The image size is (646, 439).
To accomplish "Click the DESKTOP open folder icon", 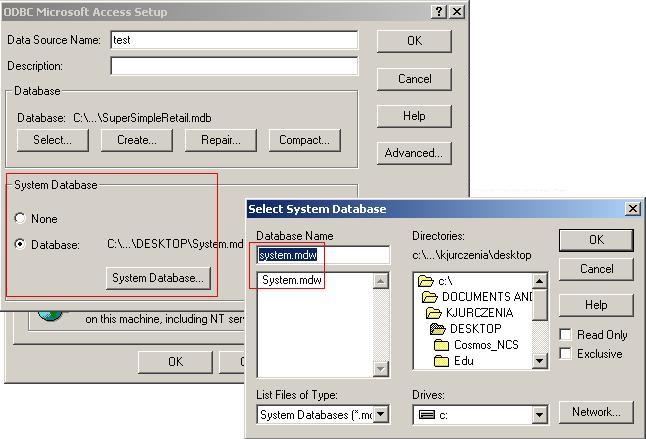I will pyautogui.click(x=437, y=328).
